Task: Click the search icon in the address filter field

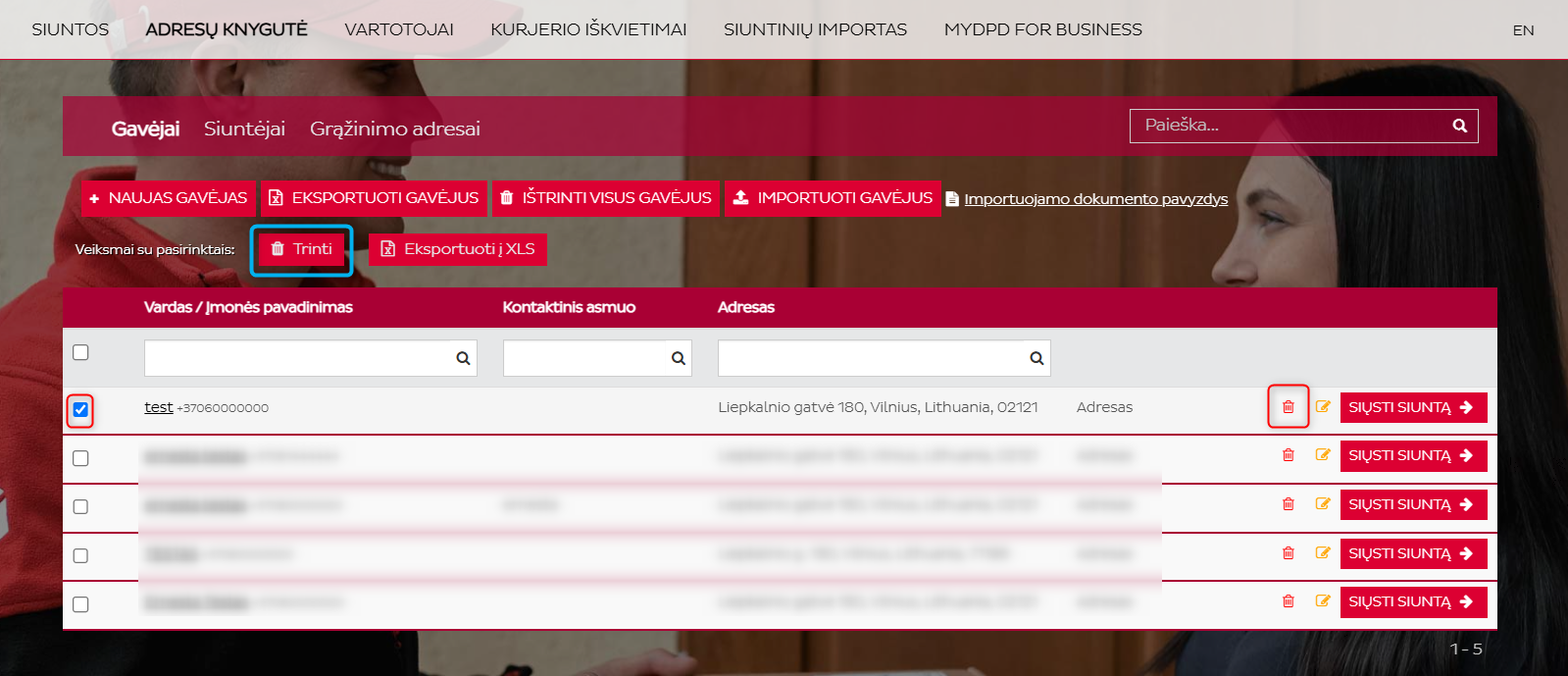Action: 1037,359
